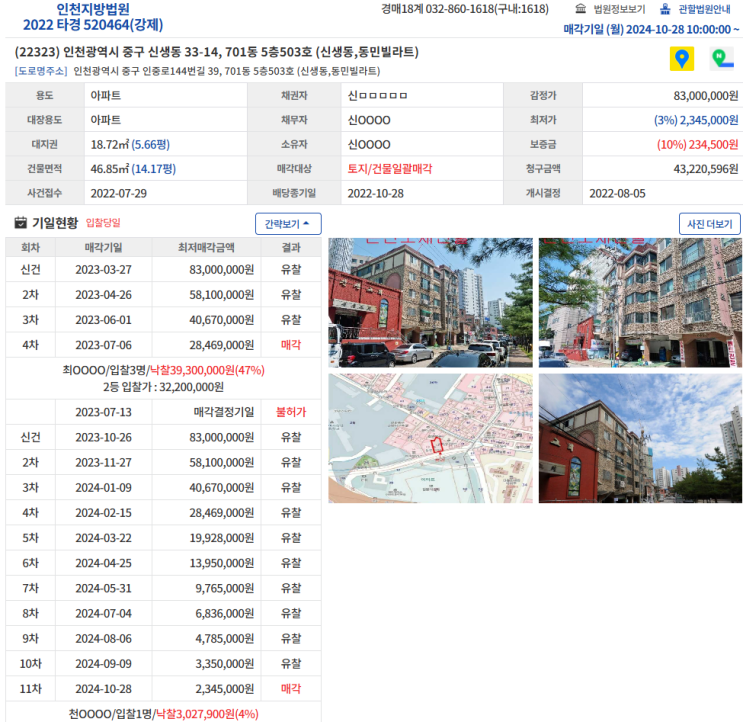Click the 회차 column header
Screen dimensions: 743x722
point(30,247)
